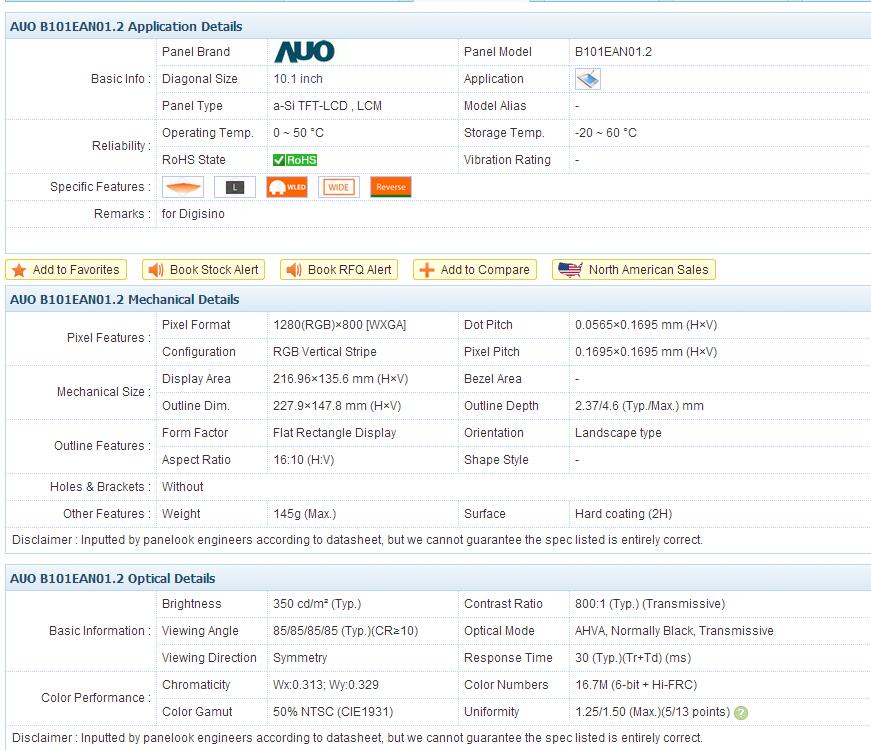Click uniformity '1.25/1.50 (Max.)(5/13 points)'
The height and width of the screenshot is (750, 871).
pyautogui.click(x=653, y=712)
